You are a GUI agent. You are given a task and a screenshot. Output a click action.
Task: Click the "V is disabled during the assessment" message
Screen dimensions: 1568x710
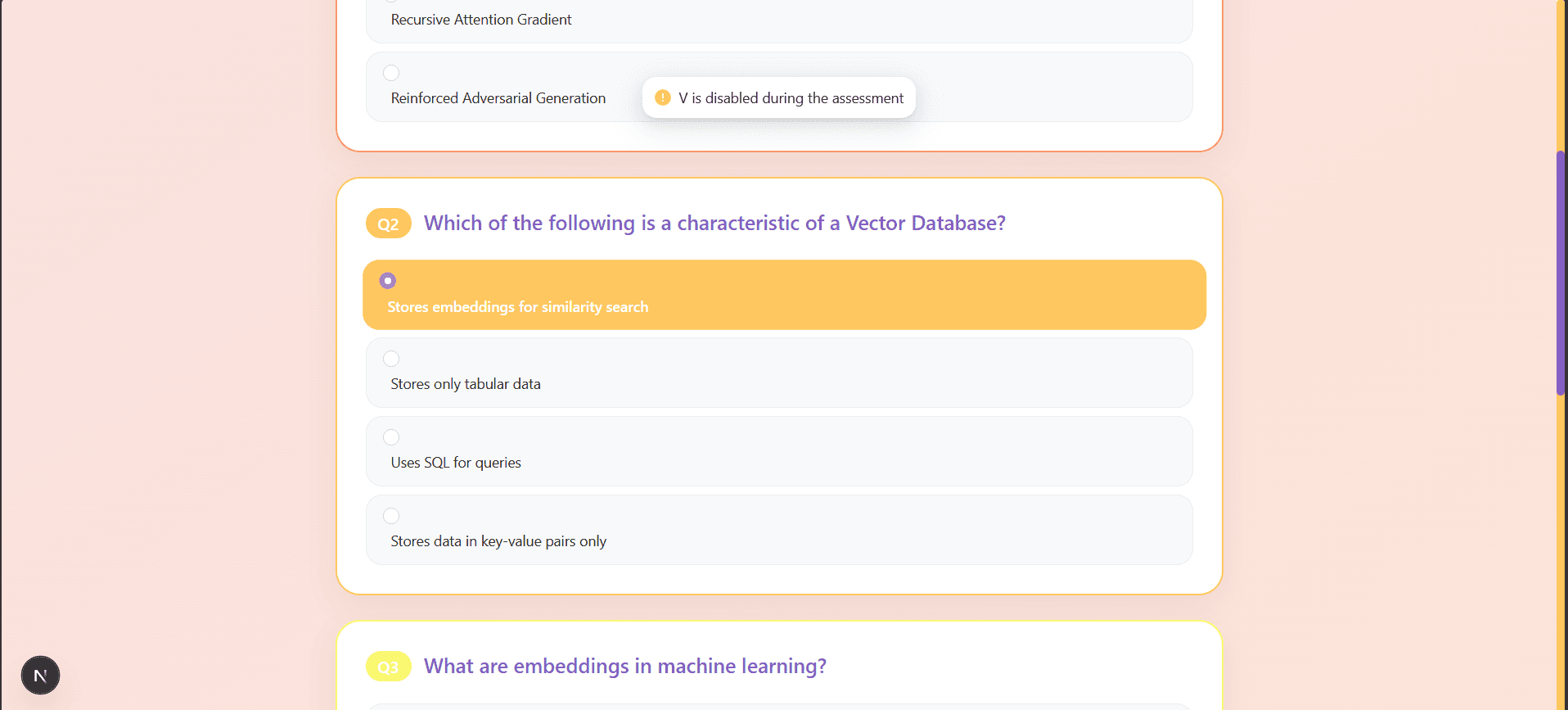tap(791, 98)
